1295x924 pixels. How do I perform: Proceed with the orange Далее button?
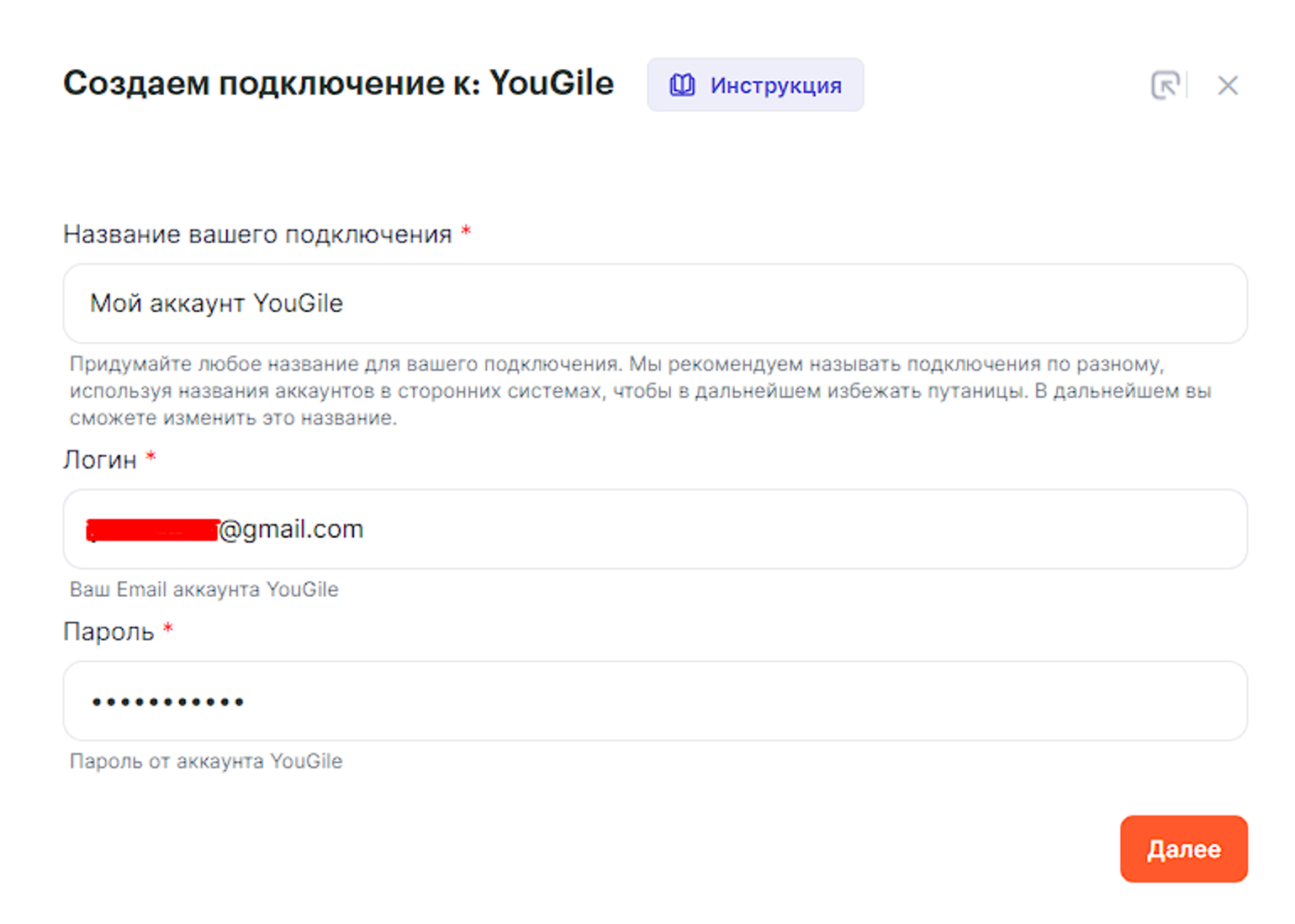coord(1183,848)
